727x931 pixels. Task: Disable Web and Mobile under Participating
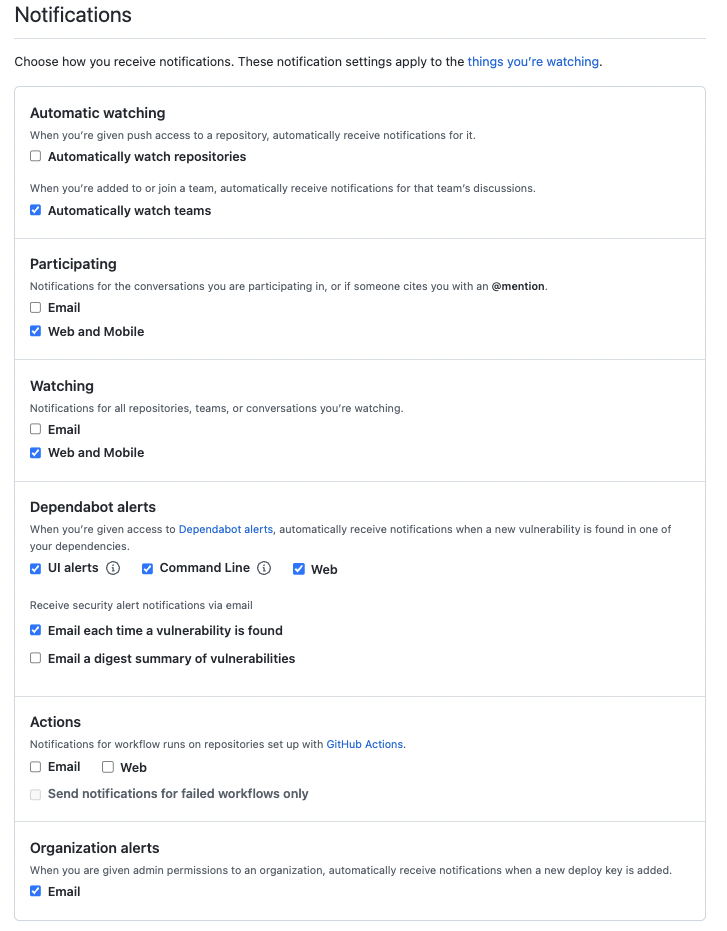coord(35,331)
